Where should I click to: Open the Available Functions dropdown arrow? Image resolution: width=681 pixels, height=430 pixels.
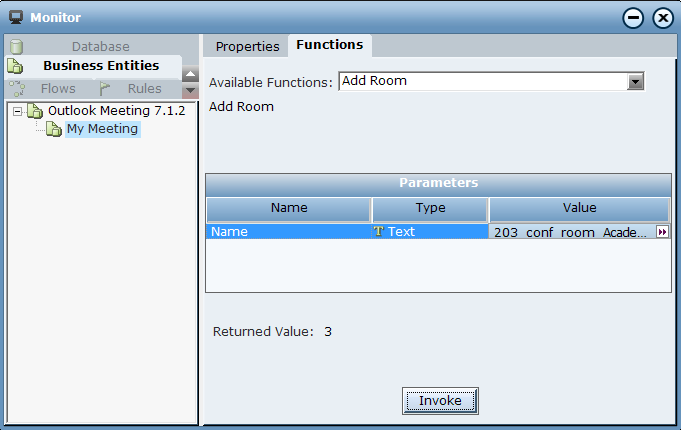pos(635,81)
